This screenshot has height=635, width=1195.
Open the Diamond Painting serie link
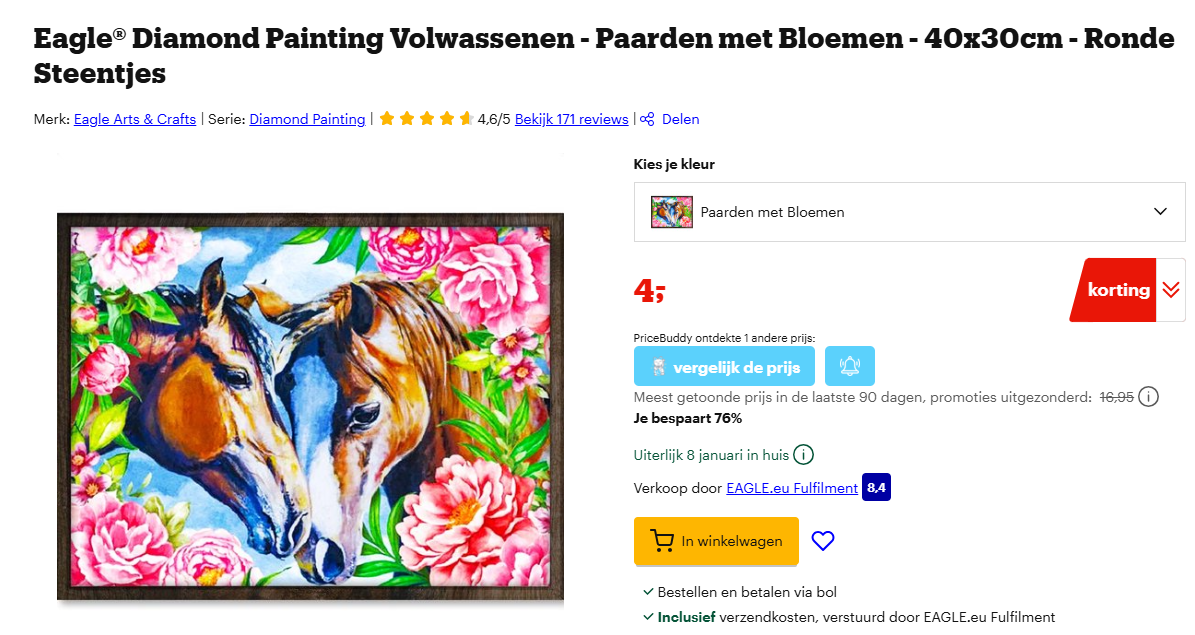(309, 119)
